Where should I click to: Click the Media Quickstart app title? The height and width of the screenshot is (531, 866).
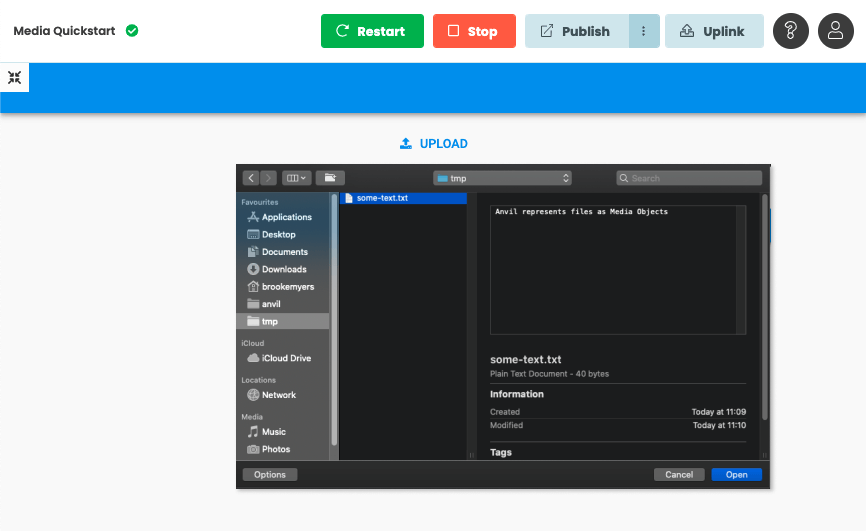tap(64, 30)
